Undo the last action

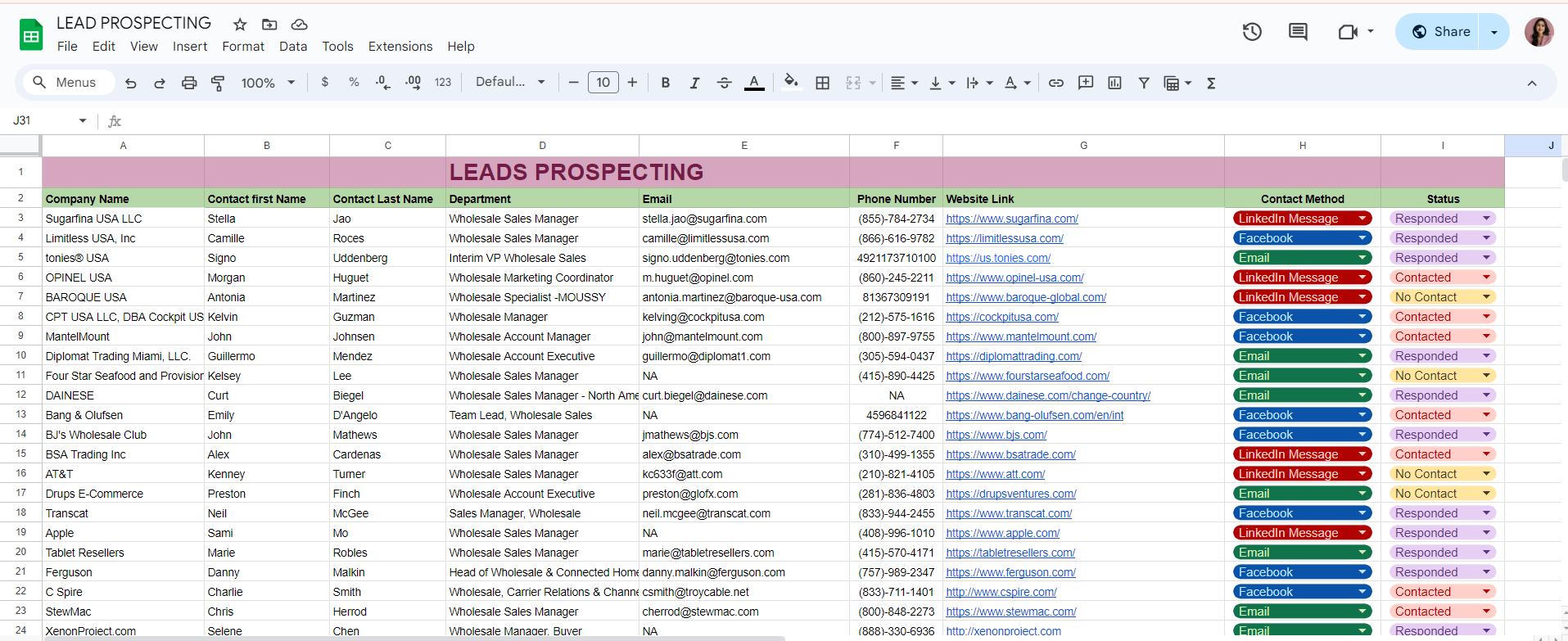point(131,83)
